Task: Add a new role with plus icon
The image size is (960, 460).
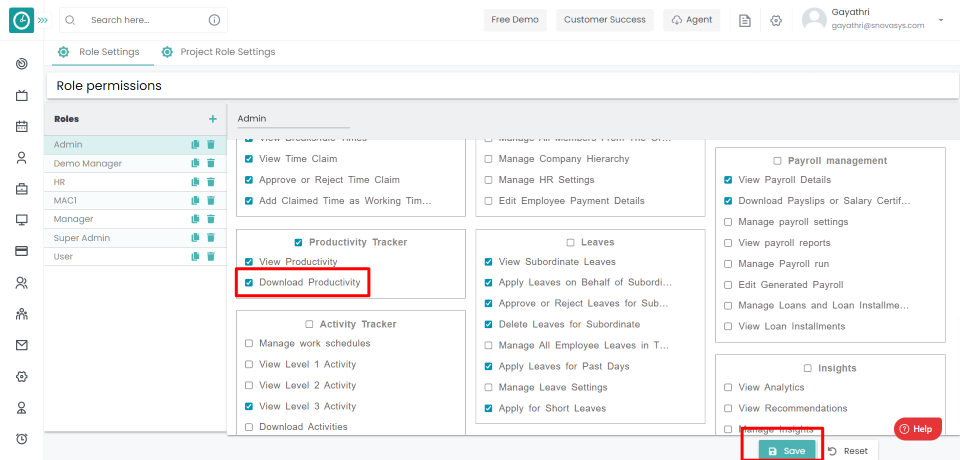Action: (x=212, y=119)
